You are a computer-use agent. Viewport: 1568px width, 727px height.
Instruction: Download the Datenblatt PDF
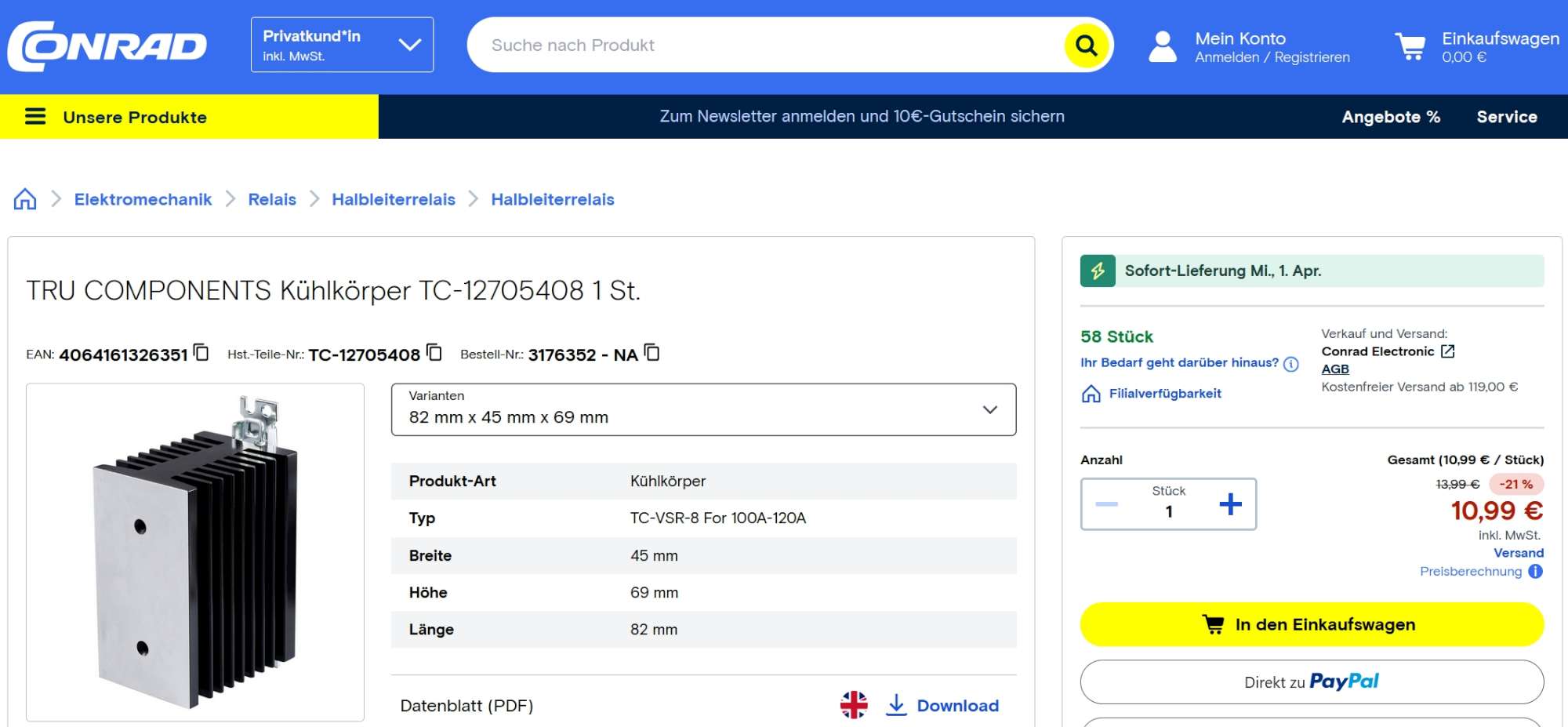coord(943,705)
